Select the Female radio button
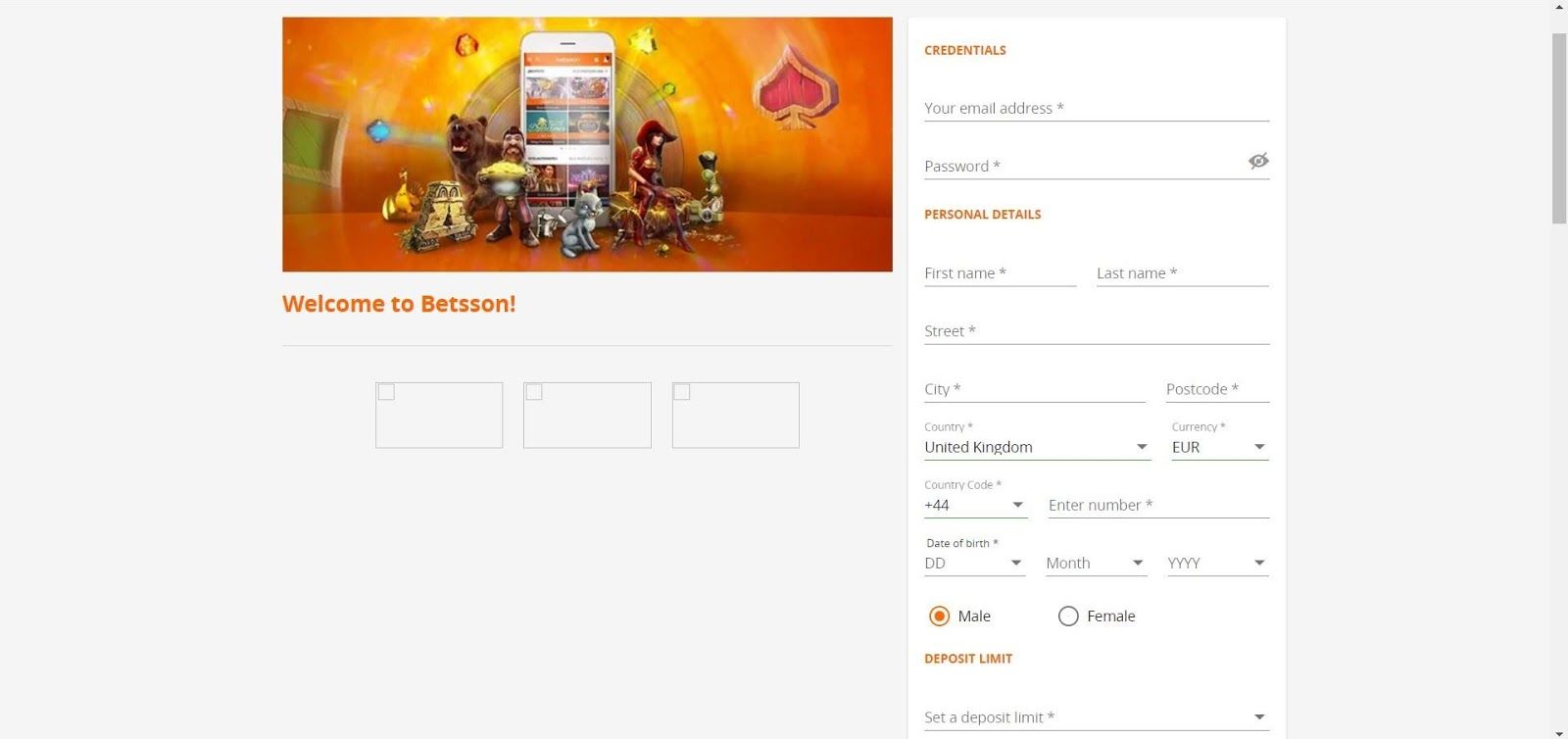This screenshot has width=1568, height=739. tap(1068, 616)
